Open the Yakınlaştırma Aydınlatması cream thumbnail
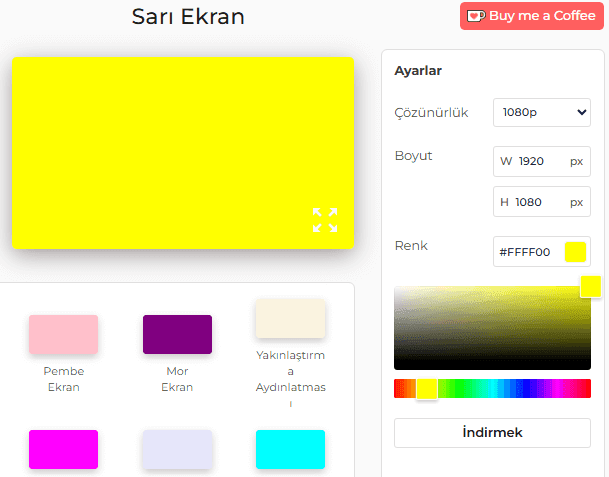 click(x=291, y=319)
